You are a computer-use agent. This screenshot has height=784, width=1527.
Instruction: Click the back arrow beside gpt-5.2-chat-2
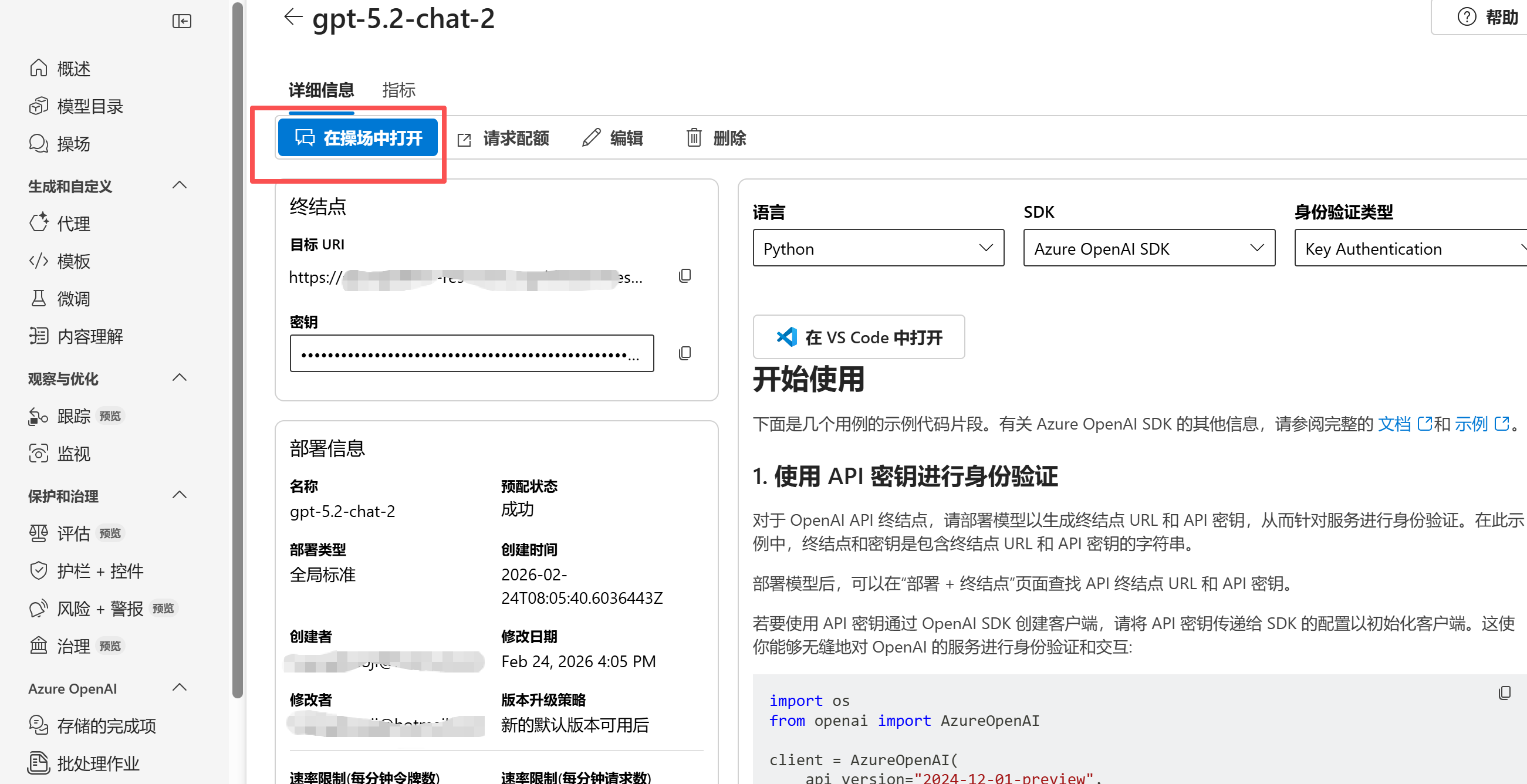coord(293,16)
